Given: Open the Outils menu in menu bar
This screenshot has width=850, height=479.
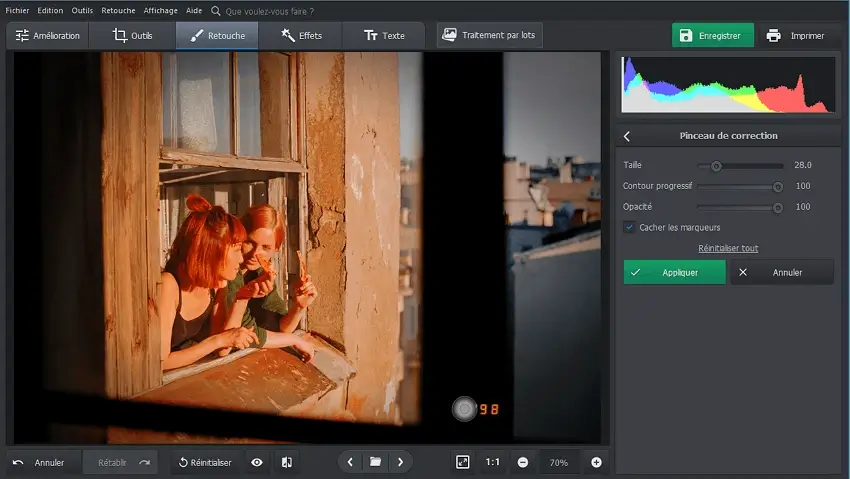Looking at the screenshot, I should tap(82, 10).
